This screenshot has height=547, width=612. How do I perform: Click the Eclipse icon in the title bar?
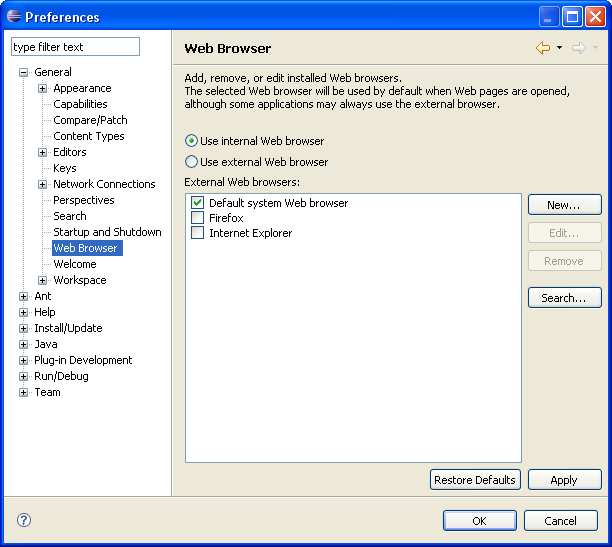pos(14,16)
